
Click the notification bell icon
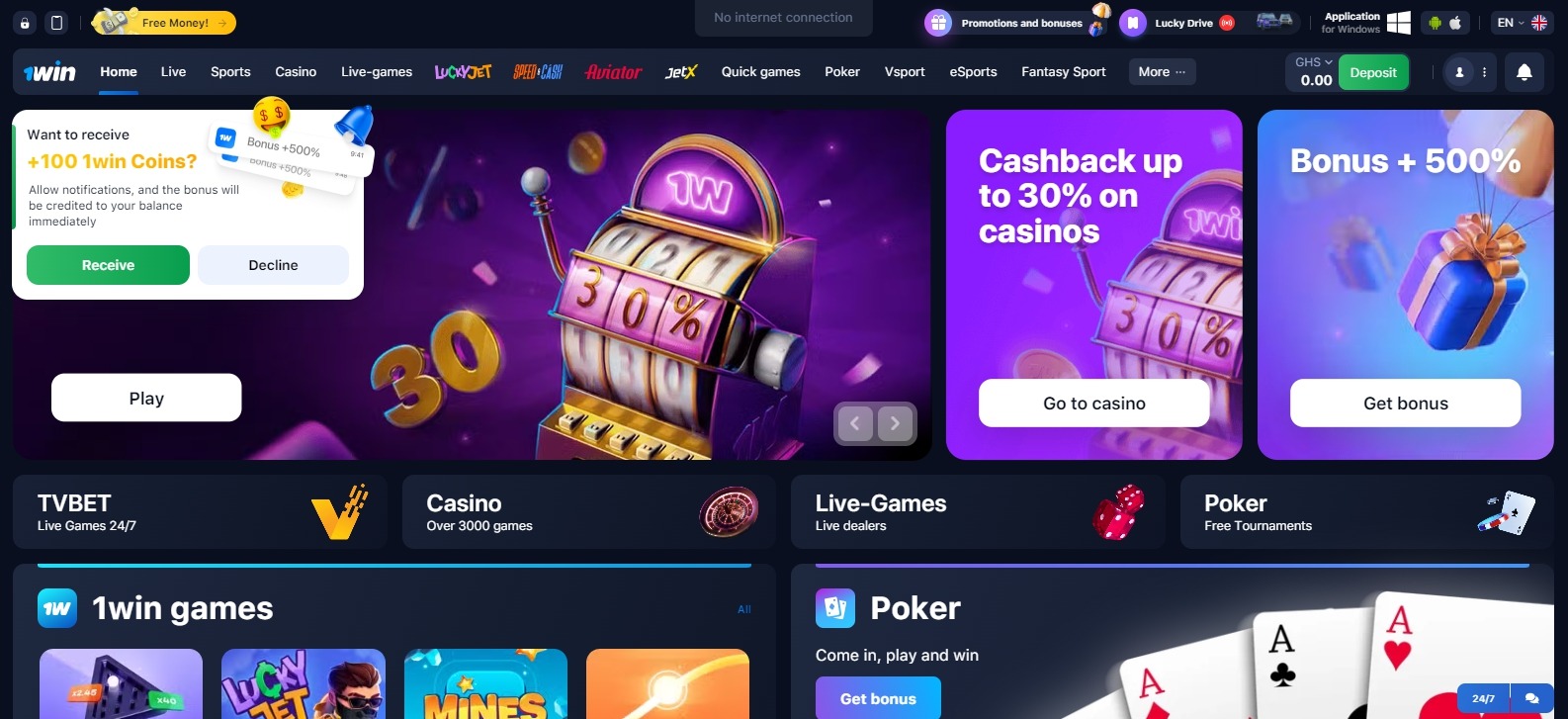click(1524, 72)
